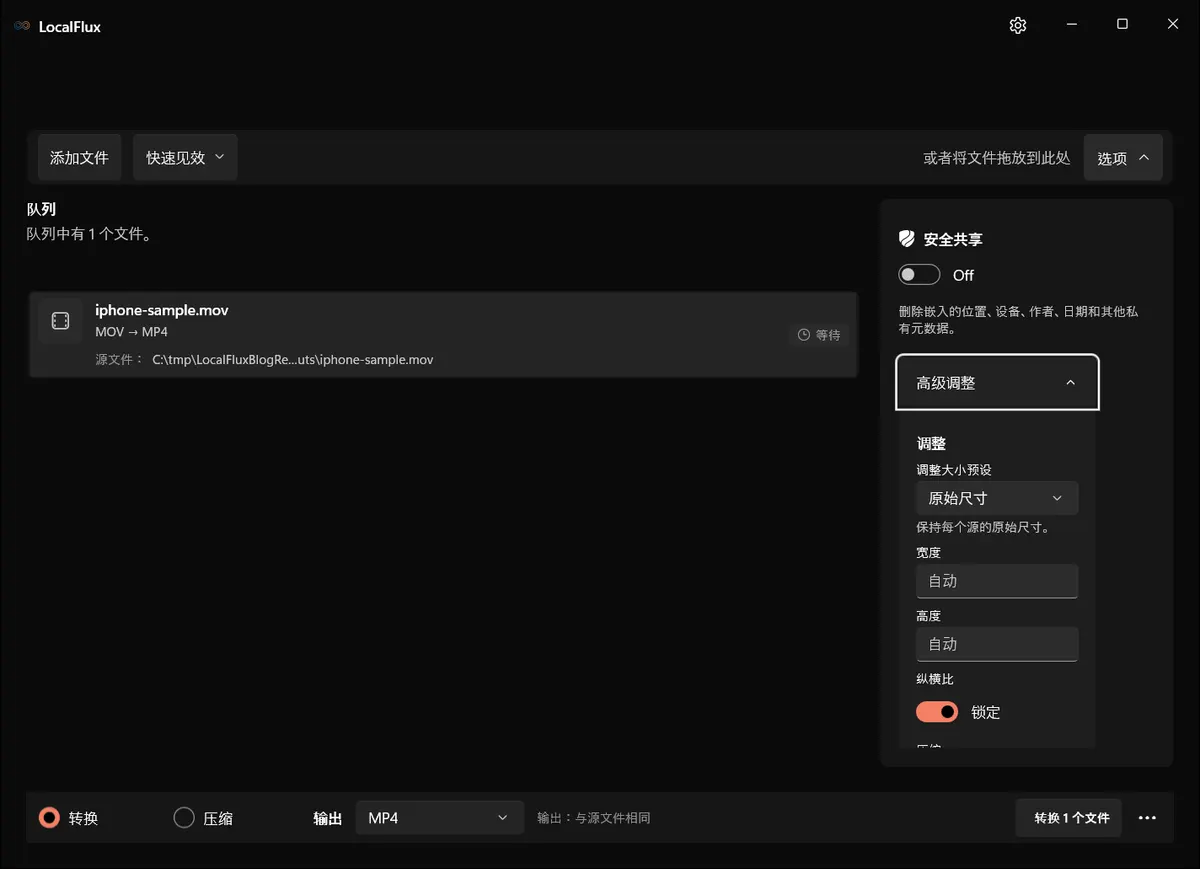Click the 转换 1 个文件 button

pyautogui.click(x=1069, y=818)
